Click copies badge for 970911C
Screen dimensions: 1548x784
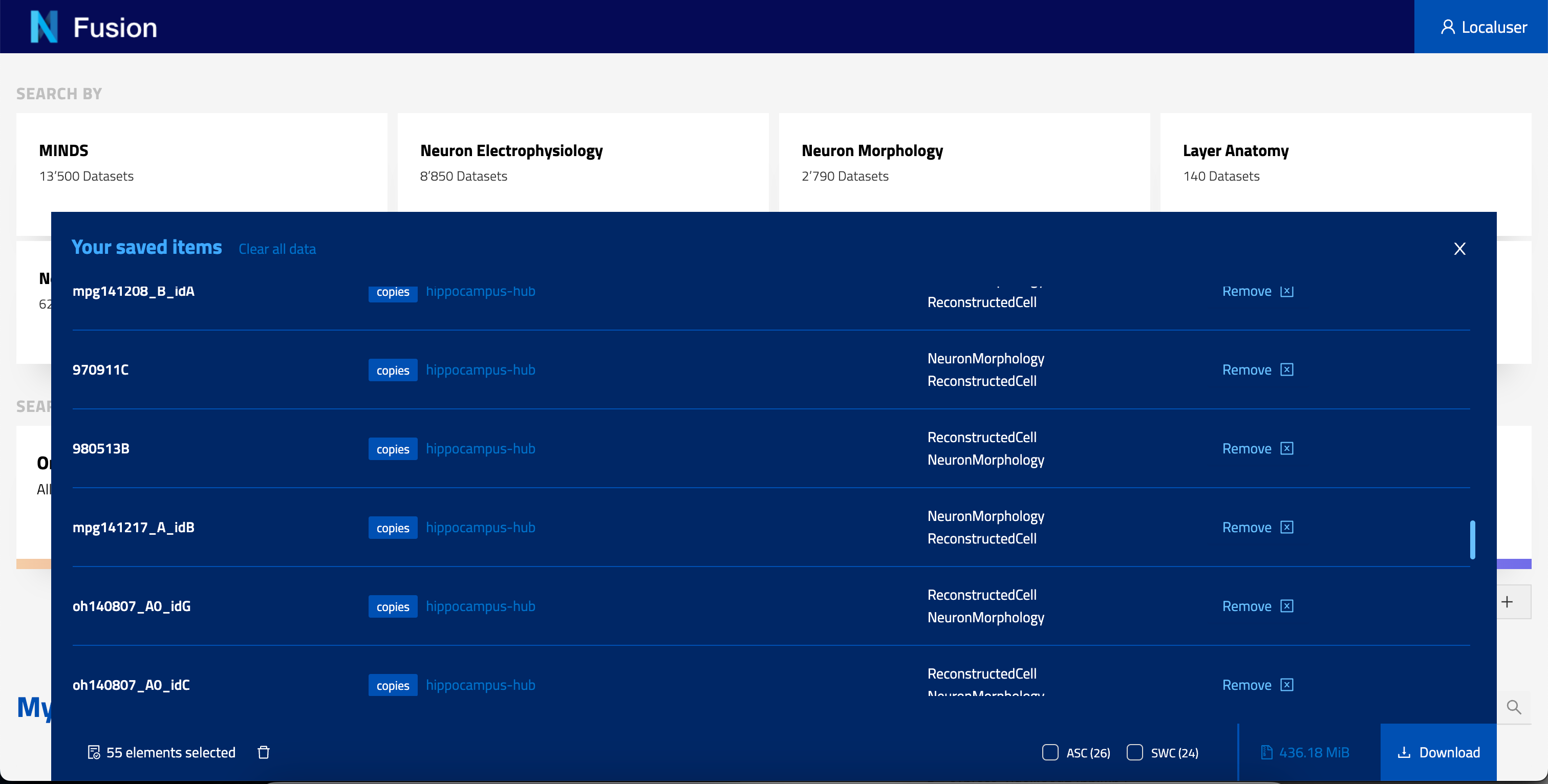(393, 370)
